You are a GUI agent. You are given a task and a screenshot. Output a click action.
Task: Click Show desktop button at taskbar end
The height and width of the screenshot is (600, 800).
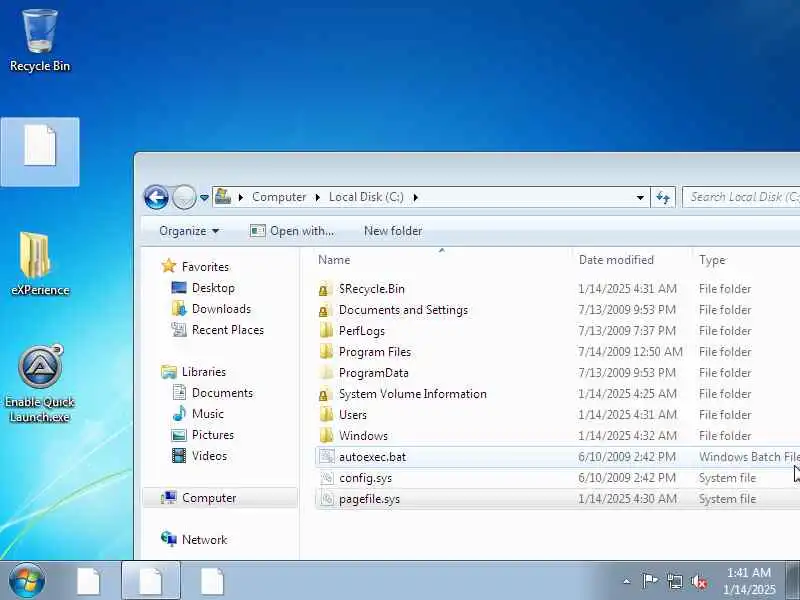click(x=792, y=581)
